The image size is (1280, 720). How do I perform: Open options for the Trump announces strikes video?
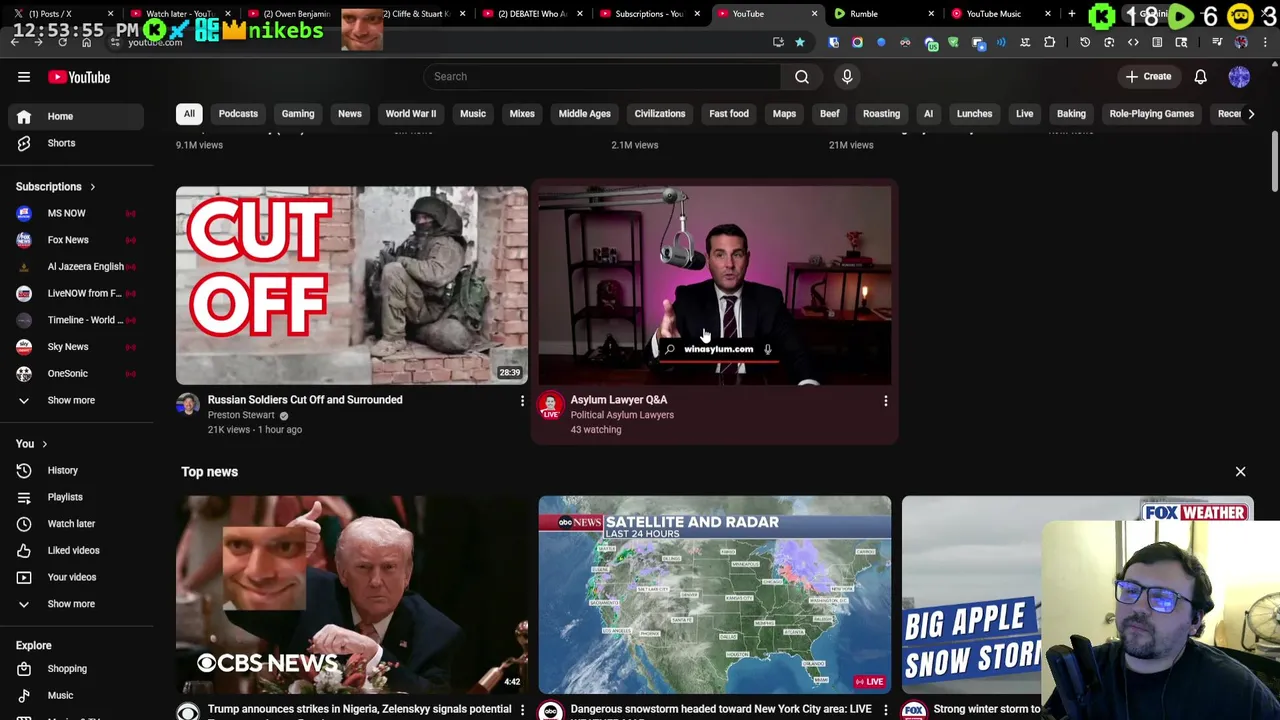coord(522,710)
